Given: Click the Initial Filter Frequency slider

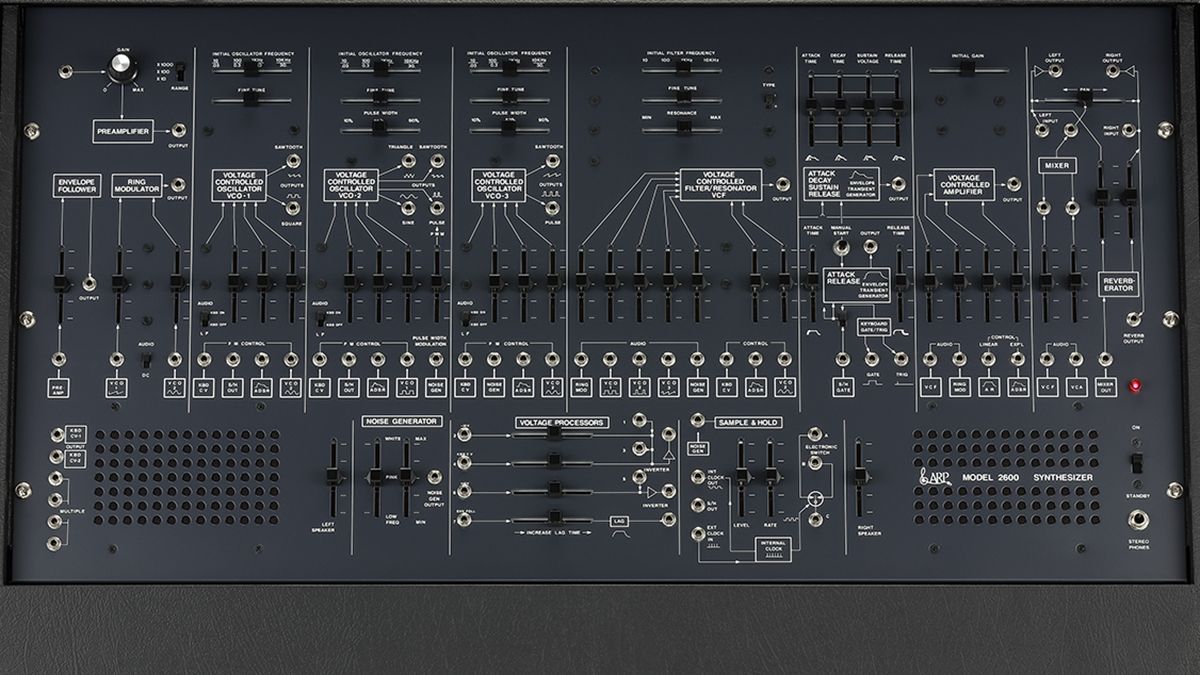Looking at the screenshot, I should 682,71.
